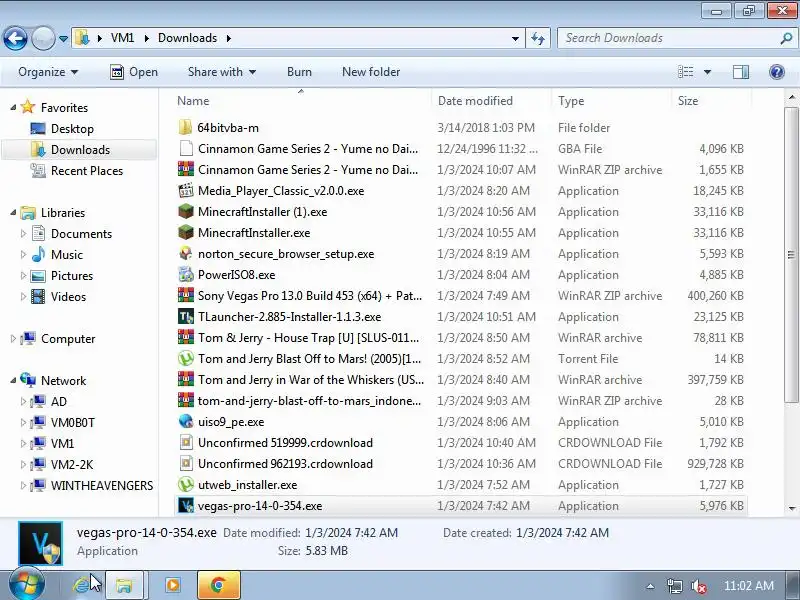Open the Share with menu
This screenshot has height=600, width=800.
coord(221,72)
